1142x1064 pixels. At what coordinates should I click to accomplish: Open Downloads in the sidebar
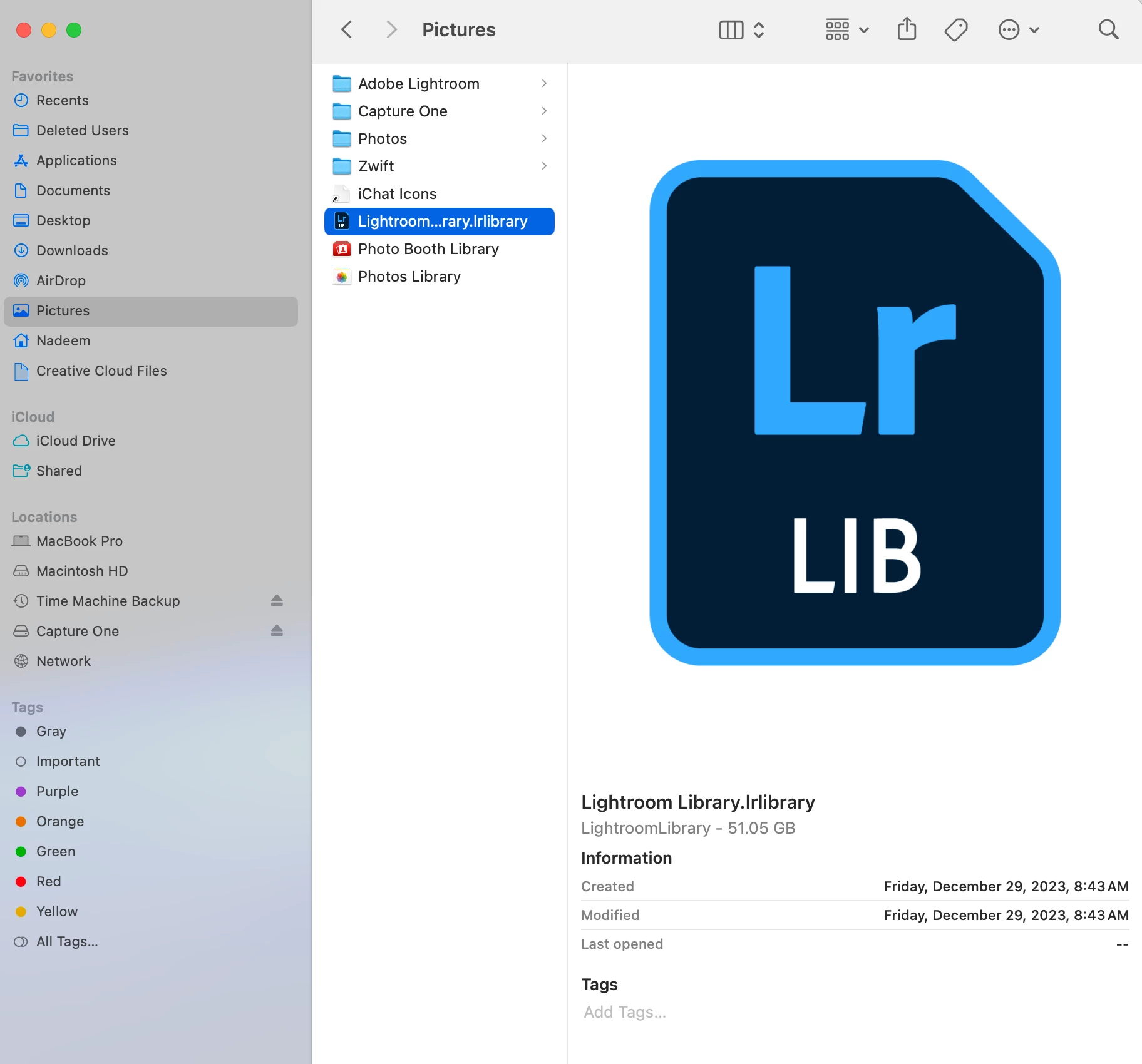(x=150, y=250)
